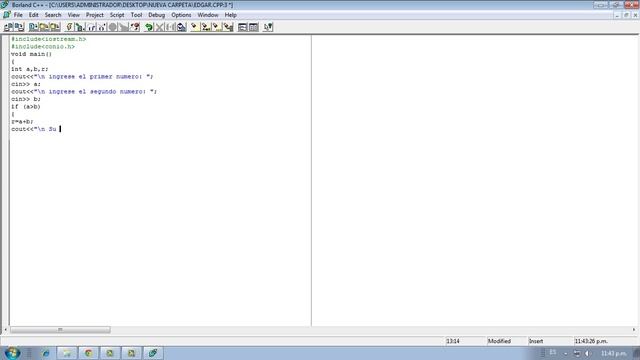Click the 'cin>> b;' line
Viewport: 640px width, 360px height.
[x=26, y=99]
